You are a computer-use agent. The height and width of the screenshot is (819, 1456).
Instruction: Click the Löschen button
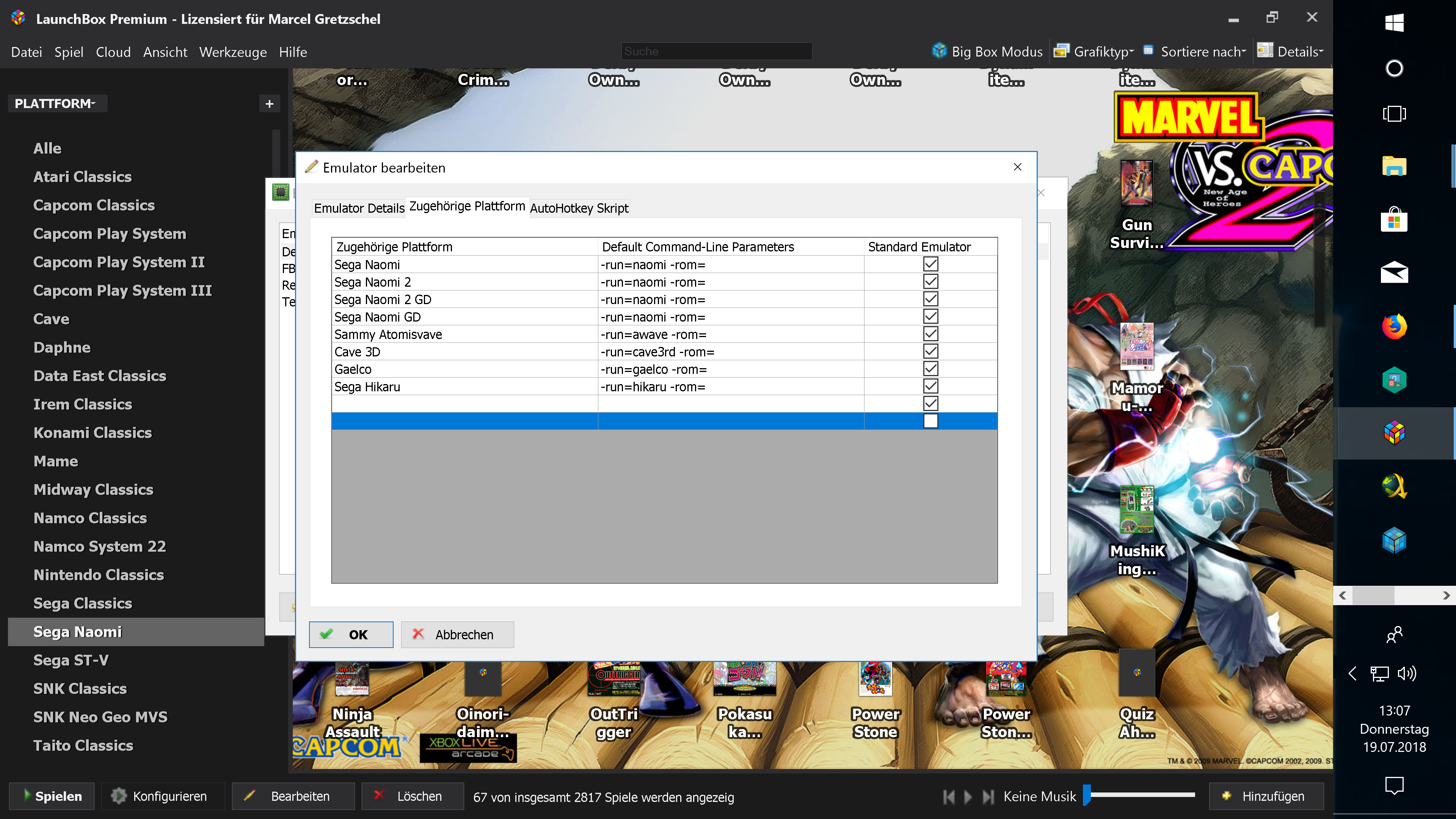coord(413,796)
